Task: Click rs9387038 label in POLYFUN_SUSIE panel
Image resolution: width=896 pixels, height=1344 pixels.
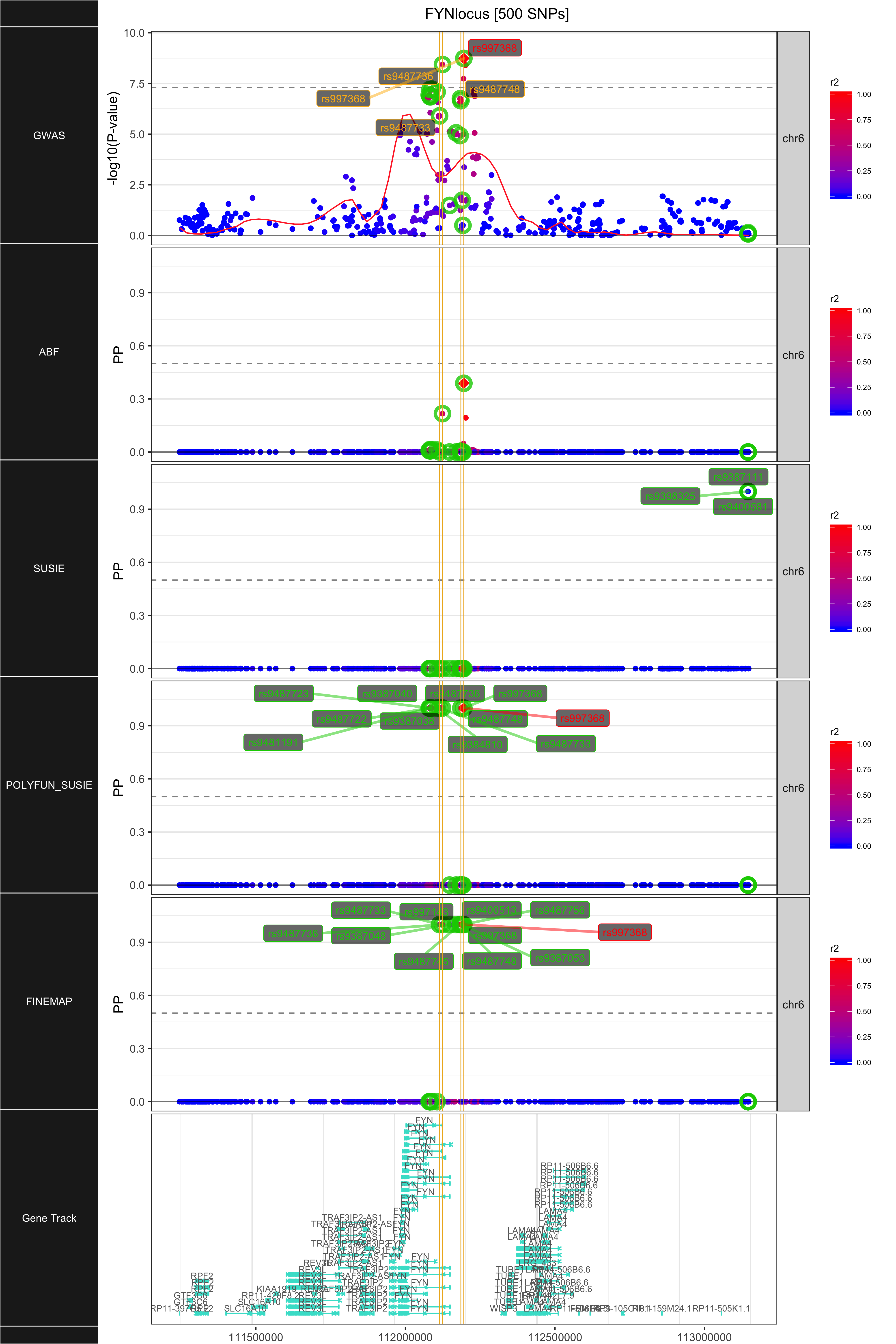Action: click(410, 721)
